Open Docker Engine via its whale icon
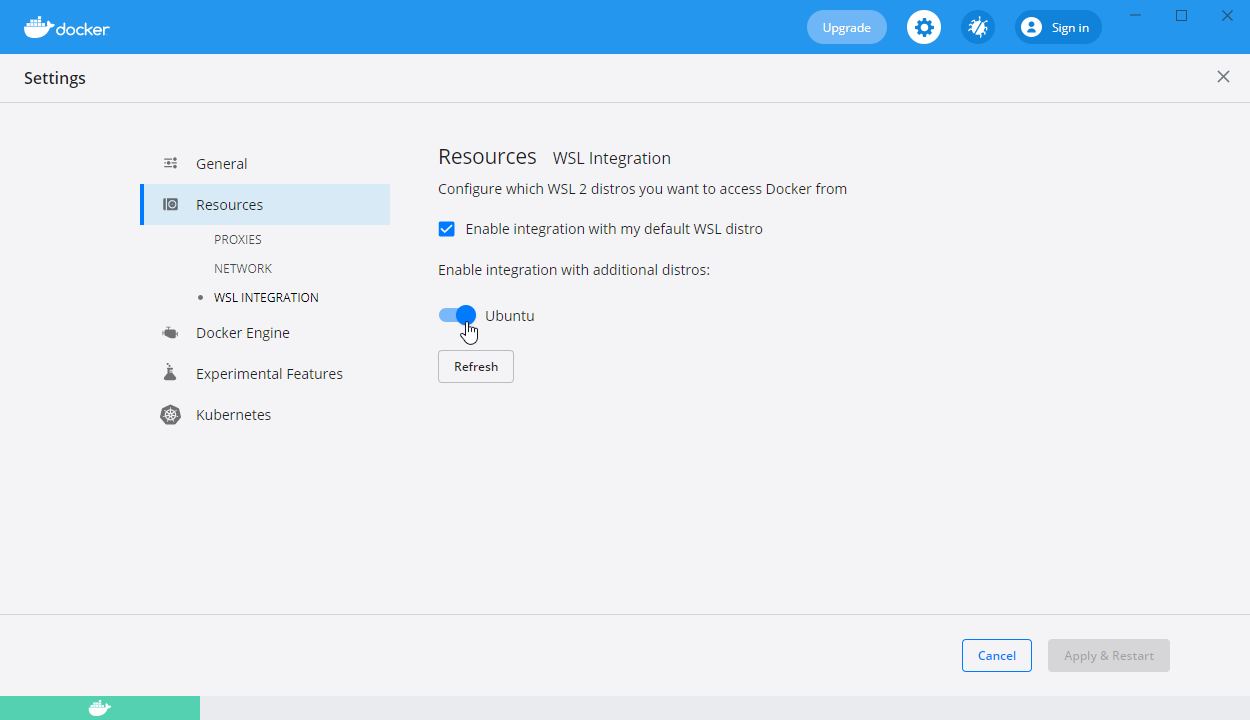 170,332
